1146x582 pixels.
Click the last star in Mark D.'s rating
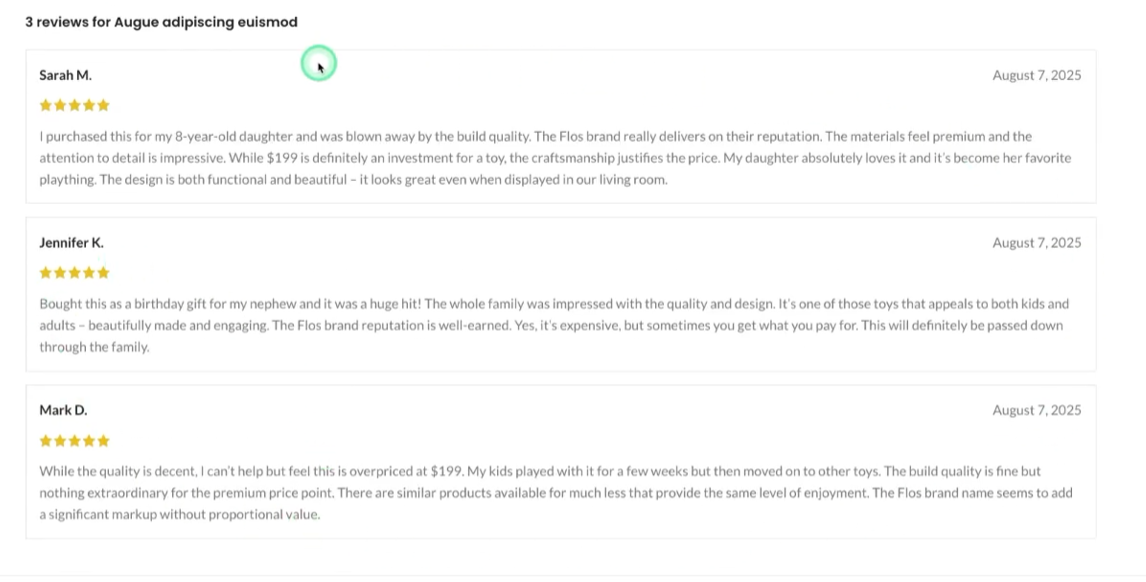pos(104,441)
